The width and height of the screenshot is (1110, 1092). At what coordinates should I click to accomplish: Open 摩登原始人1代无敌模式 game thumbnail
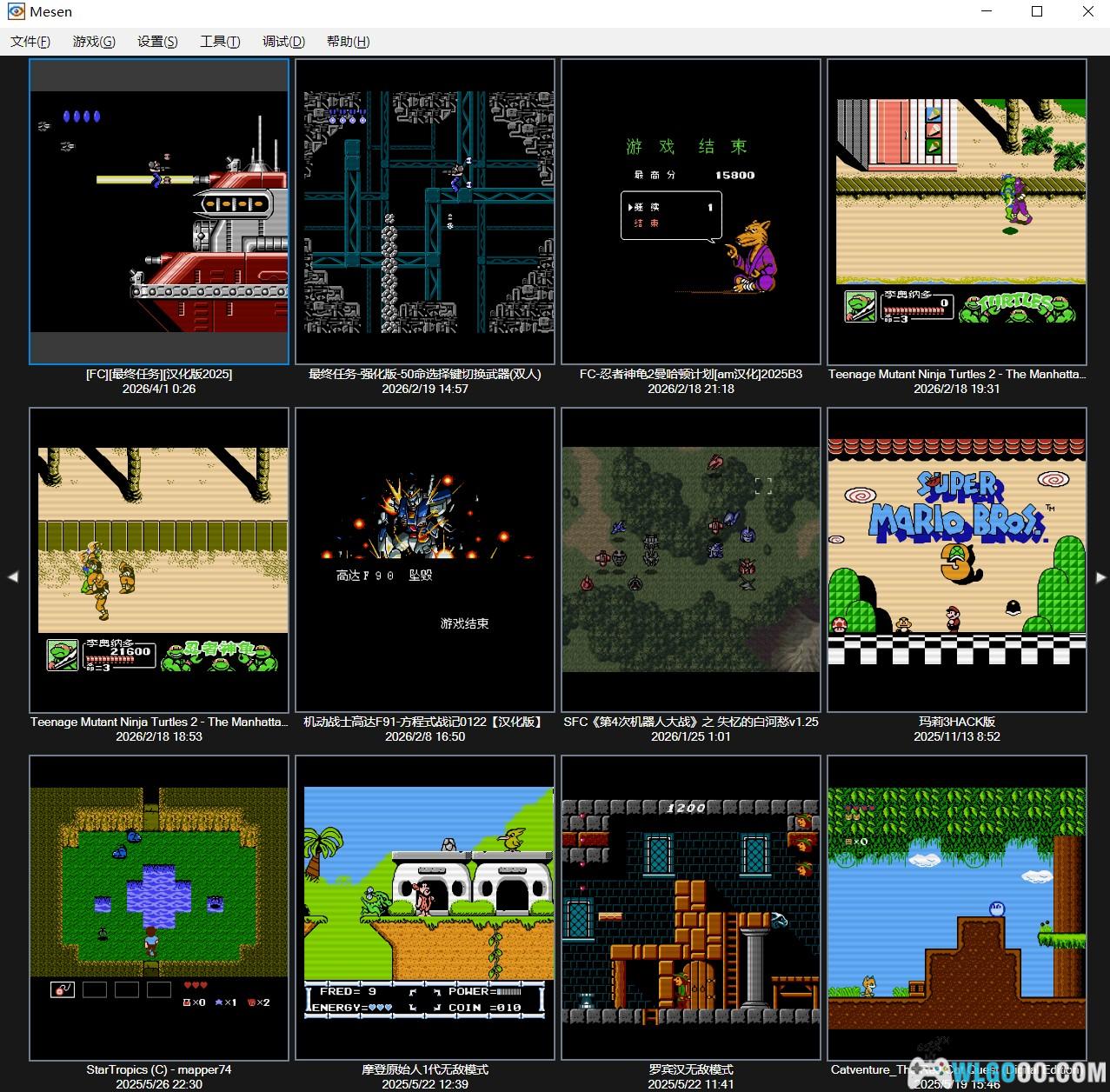pos(425,908)
